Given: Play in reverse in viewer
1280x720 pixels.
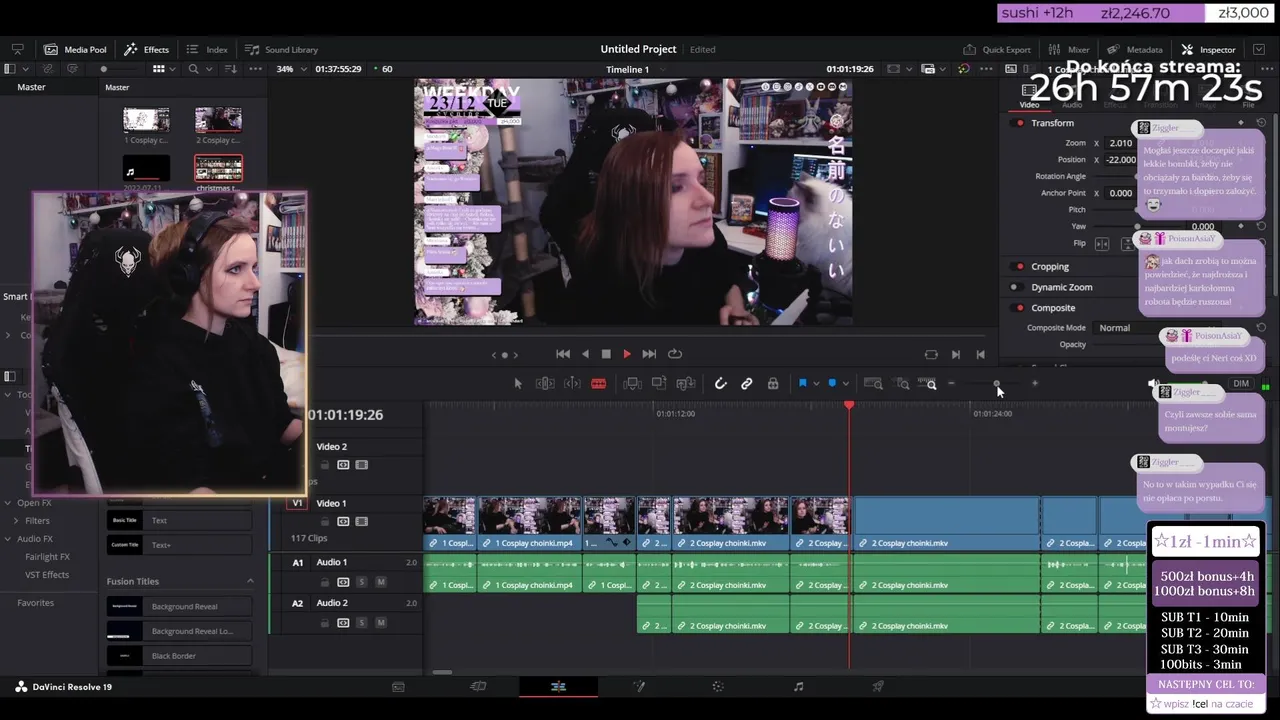Looking at the screenshot, I should [x=586, y=354].
